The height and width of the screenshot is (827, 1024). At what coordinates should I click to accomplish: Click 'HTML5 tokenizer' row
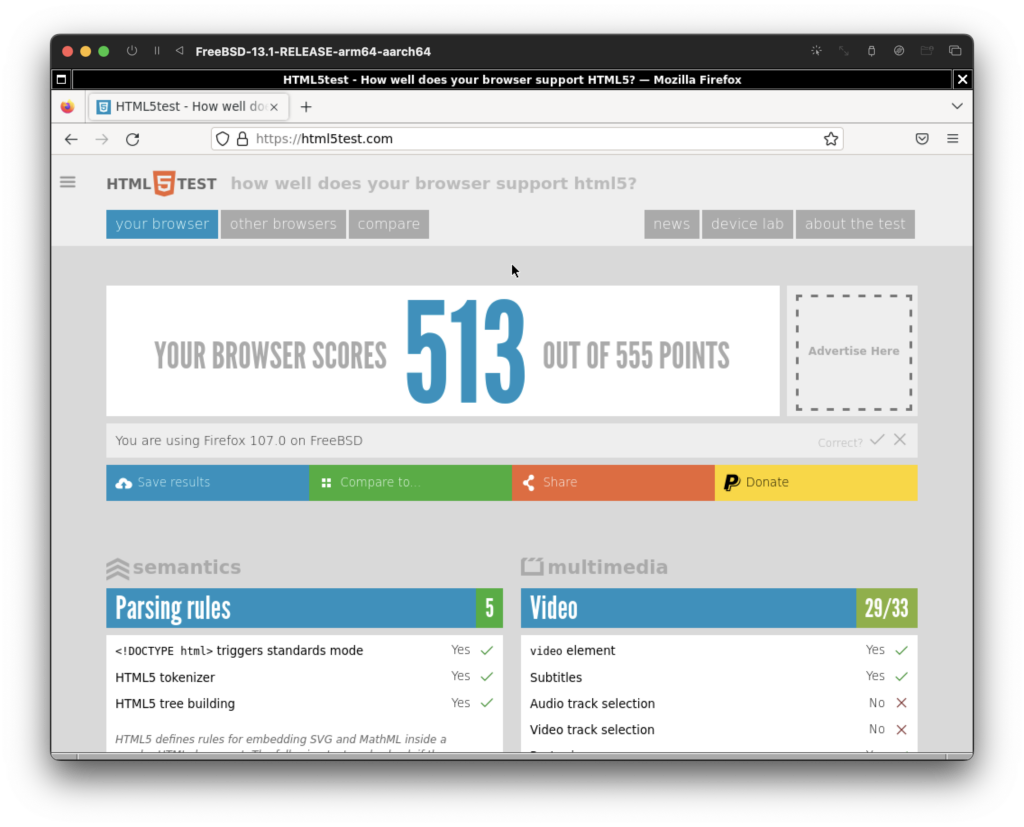(304, 677)
